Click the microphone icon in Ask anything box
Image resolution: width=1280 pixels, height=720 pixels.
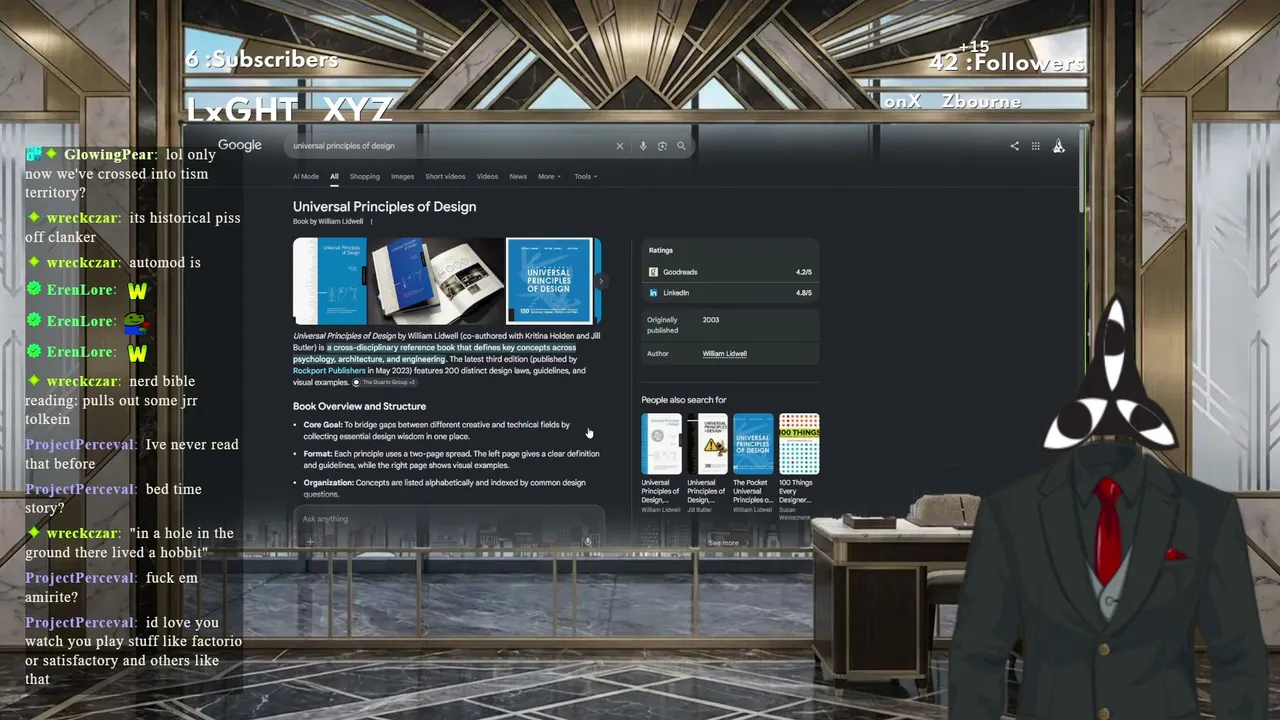coord(587,542)
